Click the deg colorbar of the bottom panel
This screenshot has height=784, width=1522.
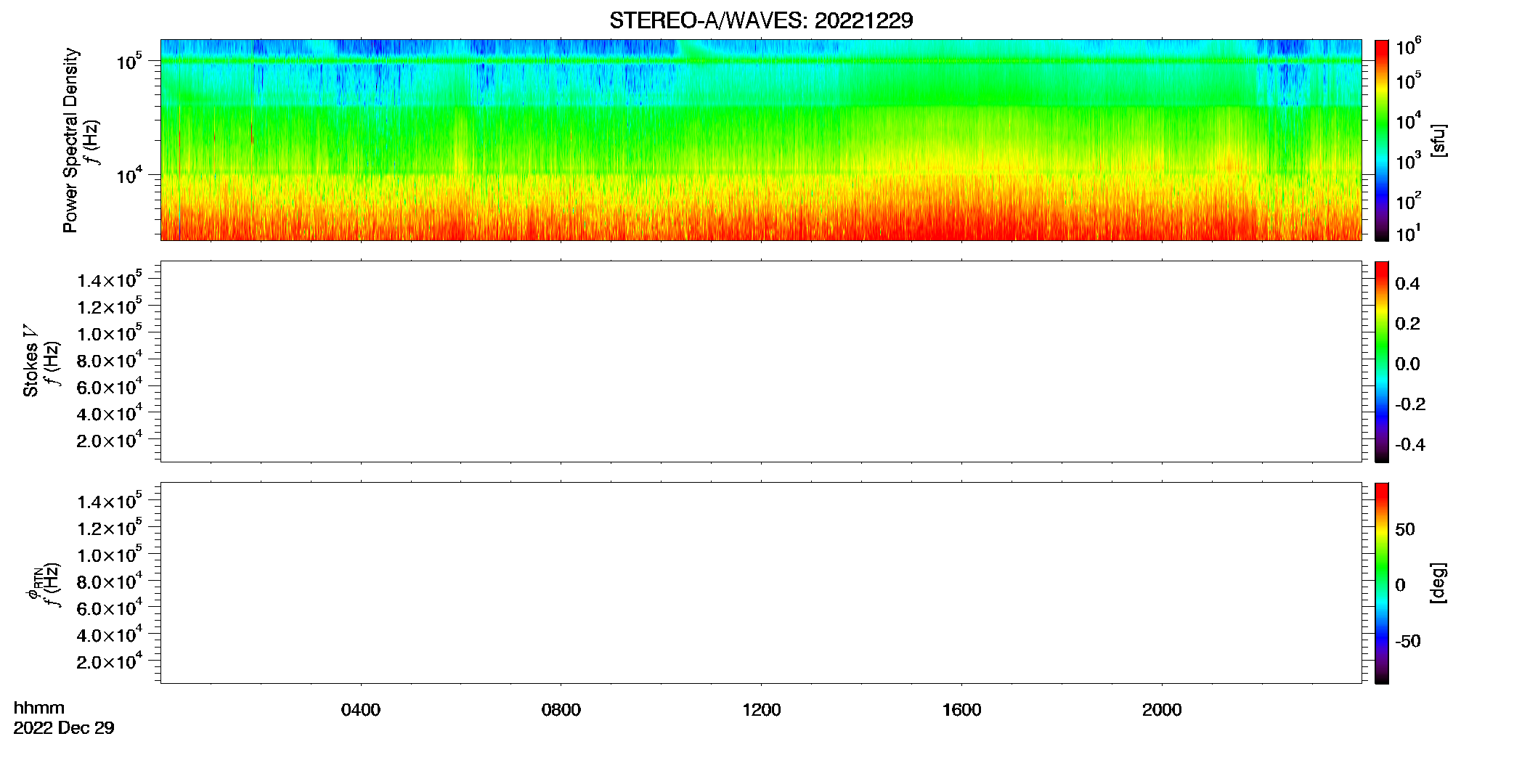[x=1382, y=583]
